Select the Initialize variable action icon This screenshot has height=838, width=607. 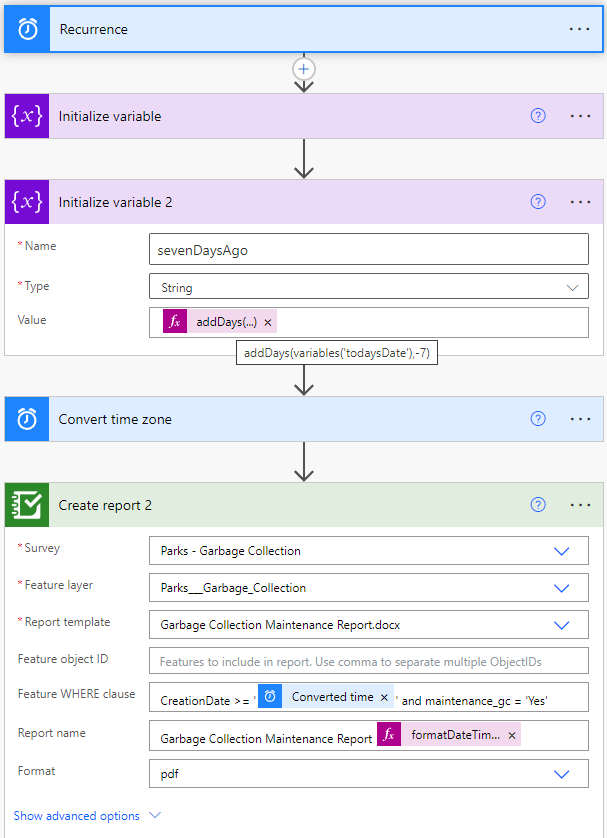[x=26, y=116]
